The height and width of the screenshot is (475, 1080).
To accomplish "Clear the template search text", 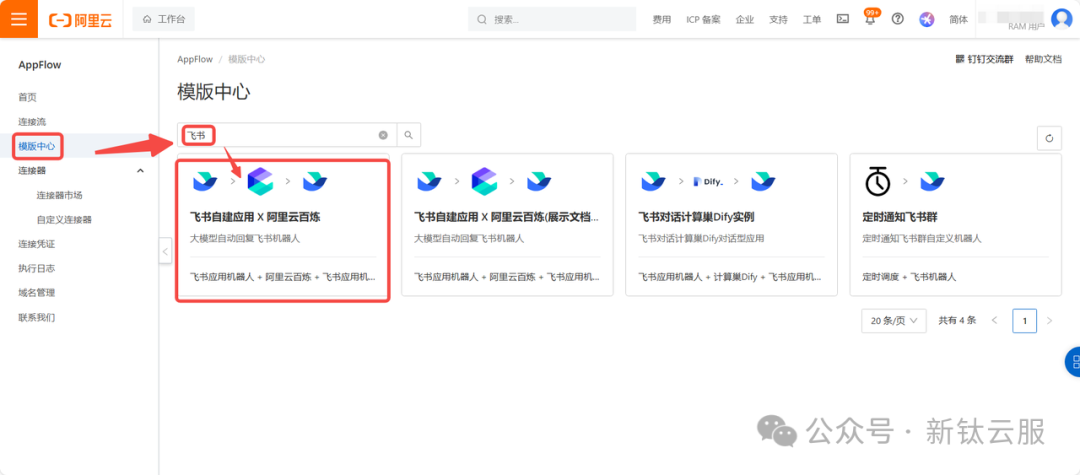I will 383,136.
